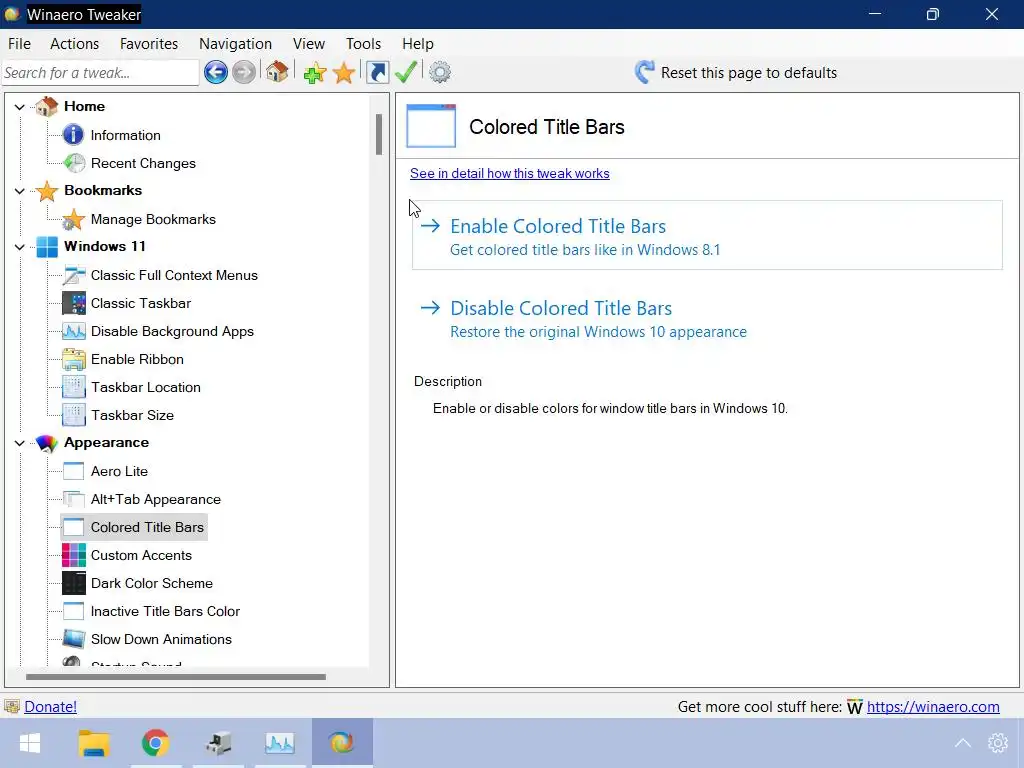This screenshot has height=768, width=1024.
Task: Open the File menu
Action: click(20, 44)
